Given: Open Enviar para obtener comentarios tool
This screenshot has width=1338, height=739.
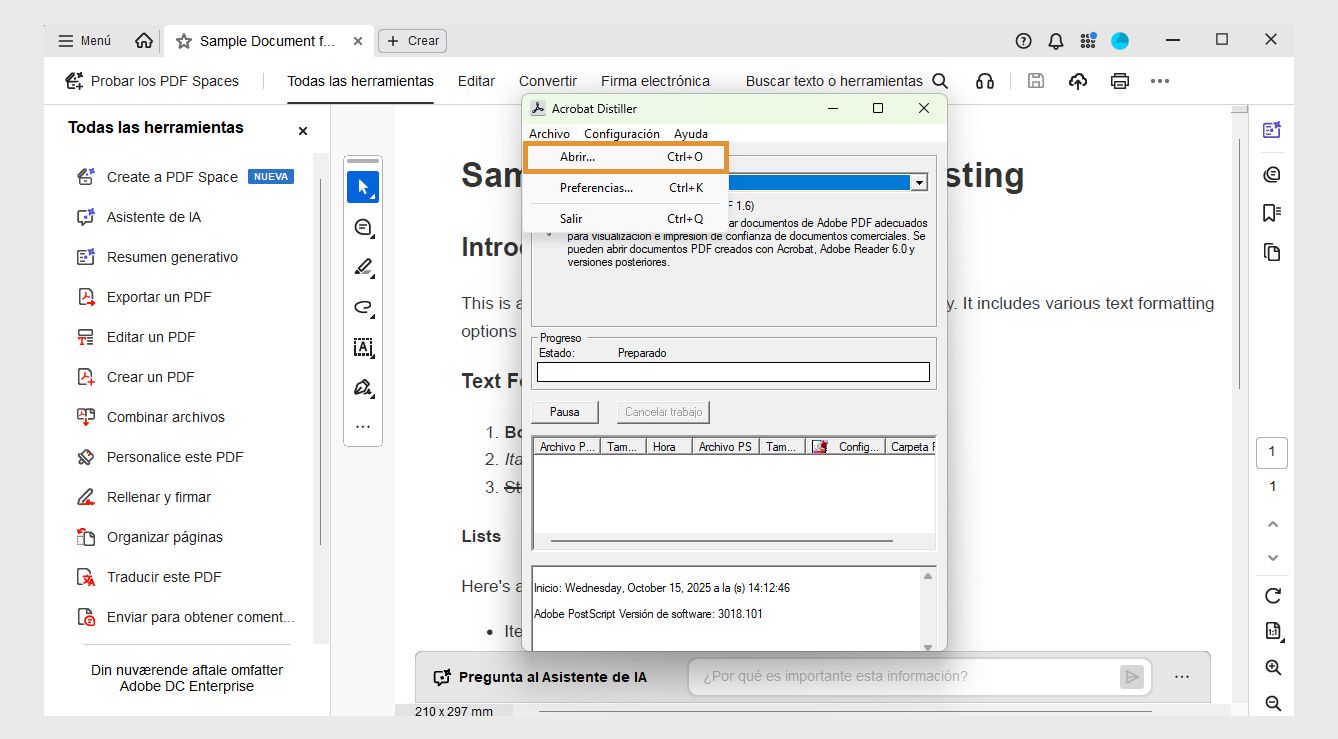Looking at the screenshot, I should (x=186, y=617).
